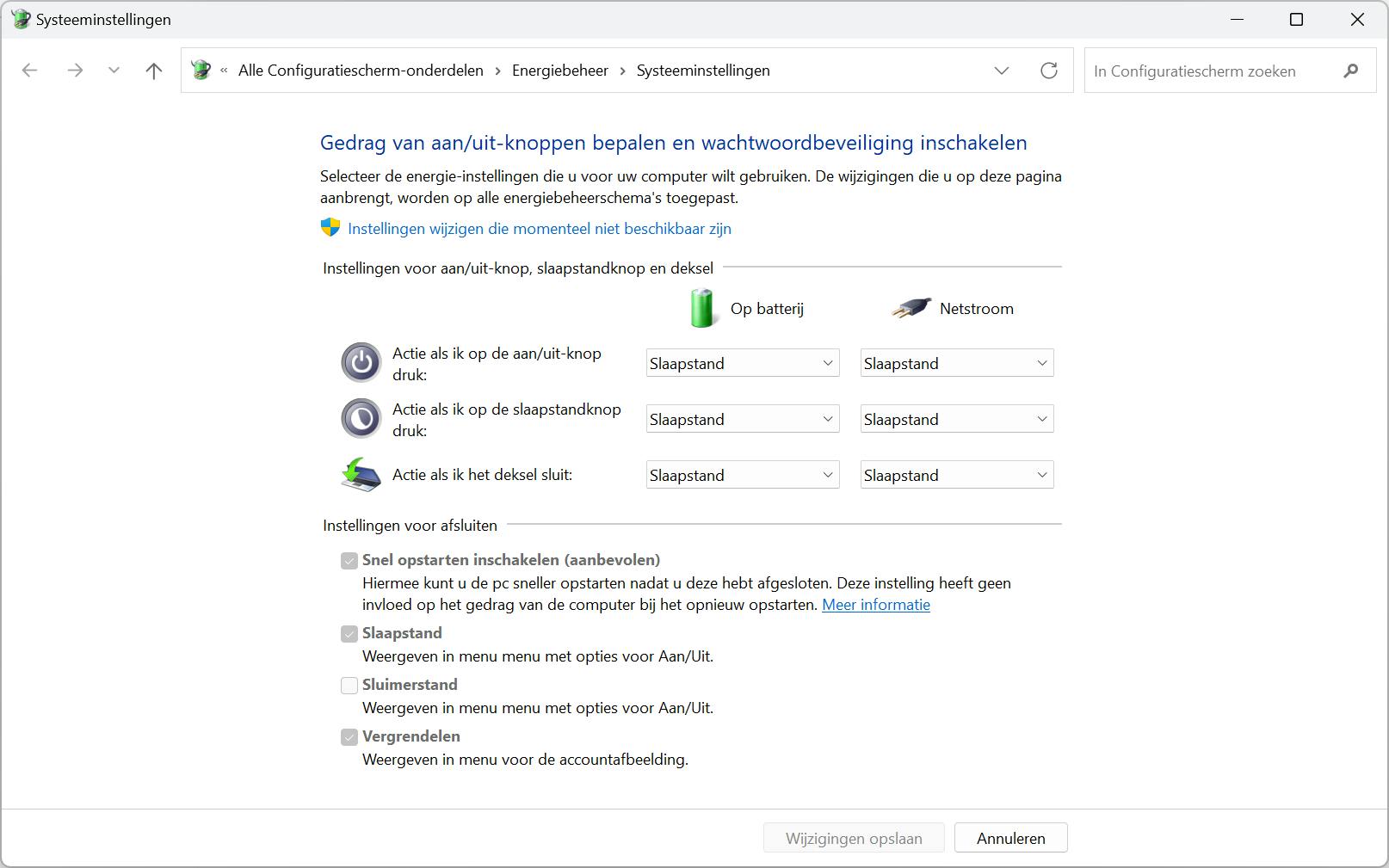Open lid close Netstroom action dropdown

tap(956, 475)
